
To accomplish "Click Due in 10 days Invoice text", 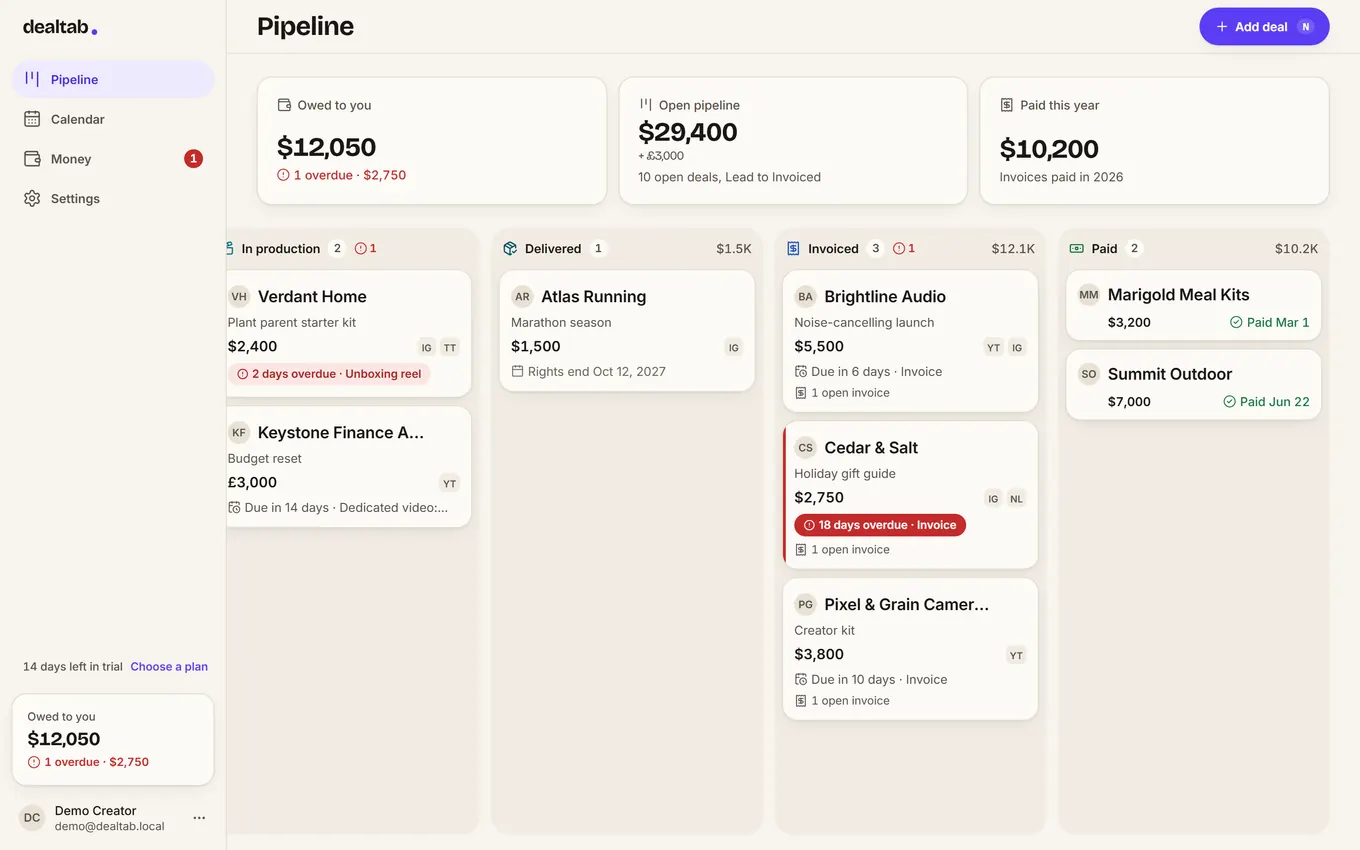I will tap(879, 679).
